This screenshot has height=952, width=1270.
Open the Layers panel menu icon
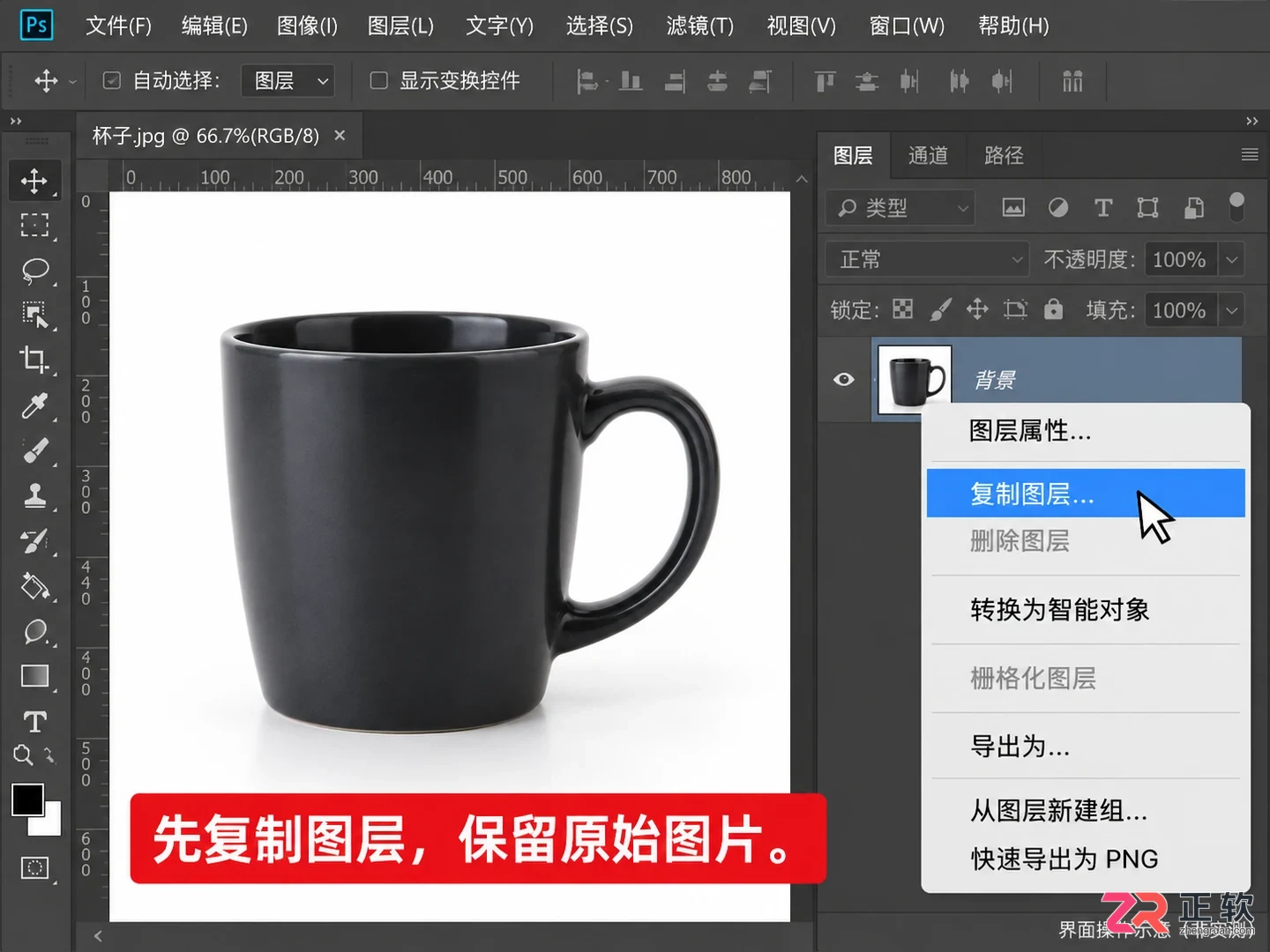point(1250,155)
